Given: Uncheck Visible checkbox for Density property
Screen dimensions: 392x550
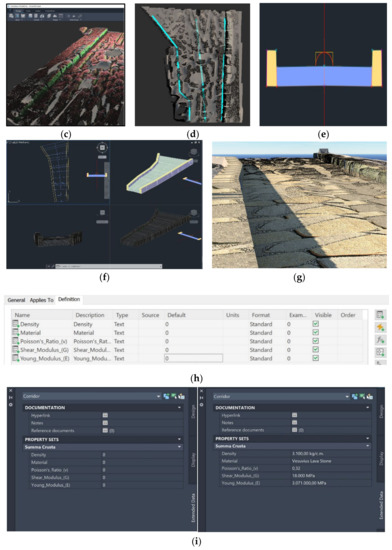Looking at the screenshot, I should tap(316, 324).
